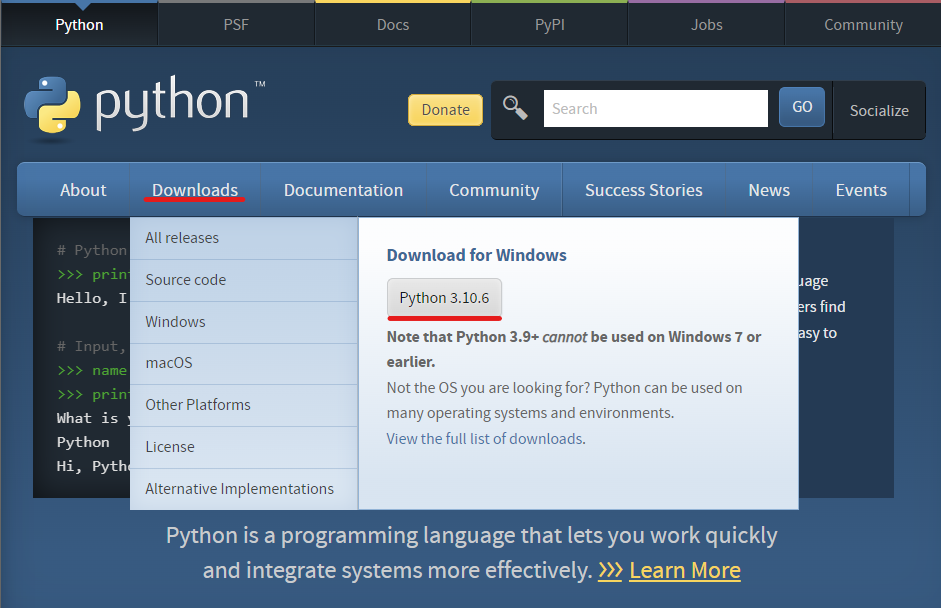The height and width of the screenshot is (608, 941).
Task: Click the magnifying glass search icon
Action: pos(515,108)
